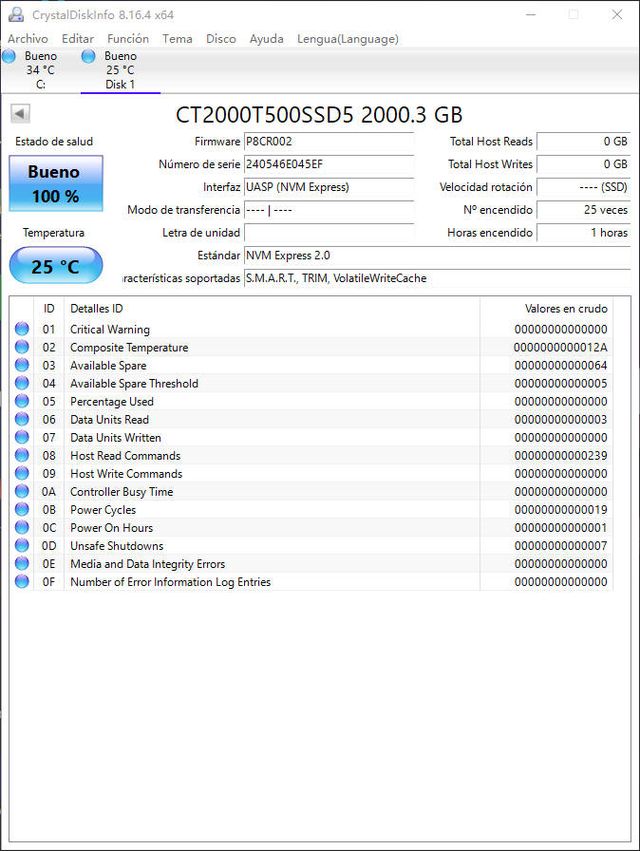Click the Interfaz field UASP (NVM Express)
The width and height of the screenshot is (640, 851).
click(329, 187)
